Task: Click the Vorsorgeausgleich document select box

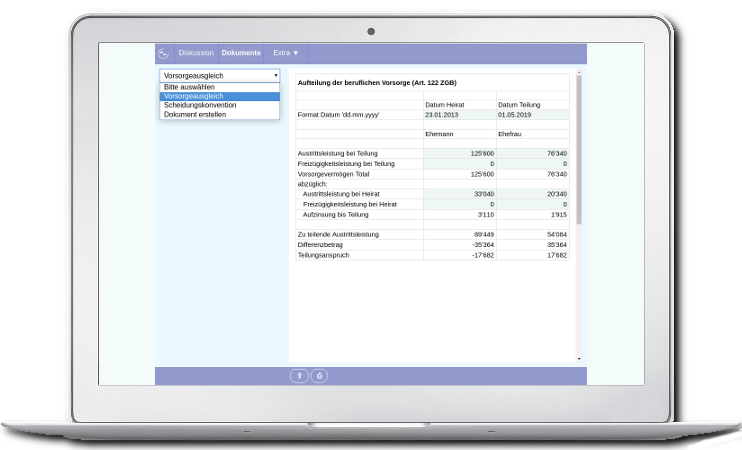Action: (219, 75)
